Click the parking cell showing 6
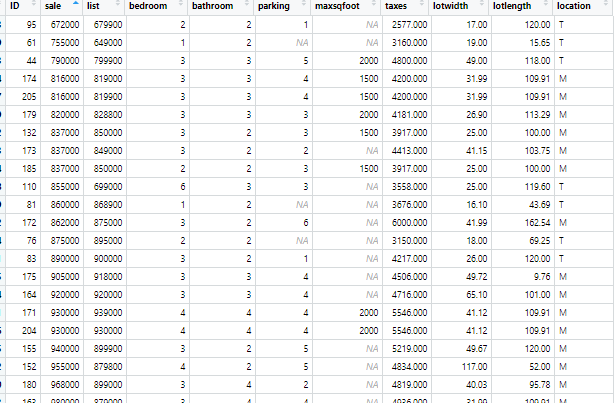 click(306, 223)
